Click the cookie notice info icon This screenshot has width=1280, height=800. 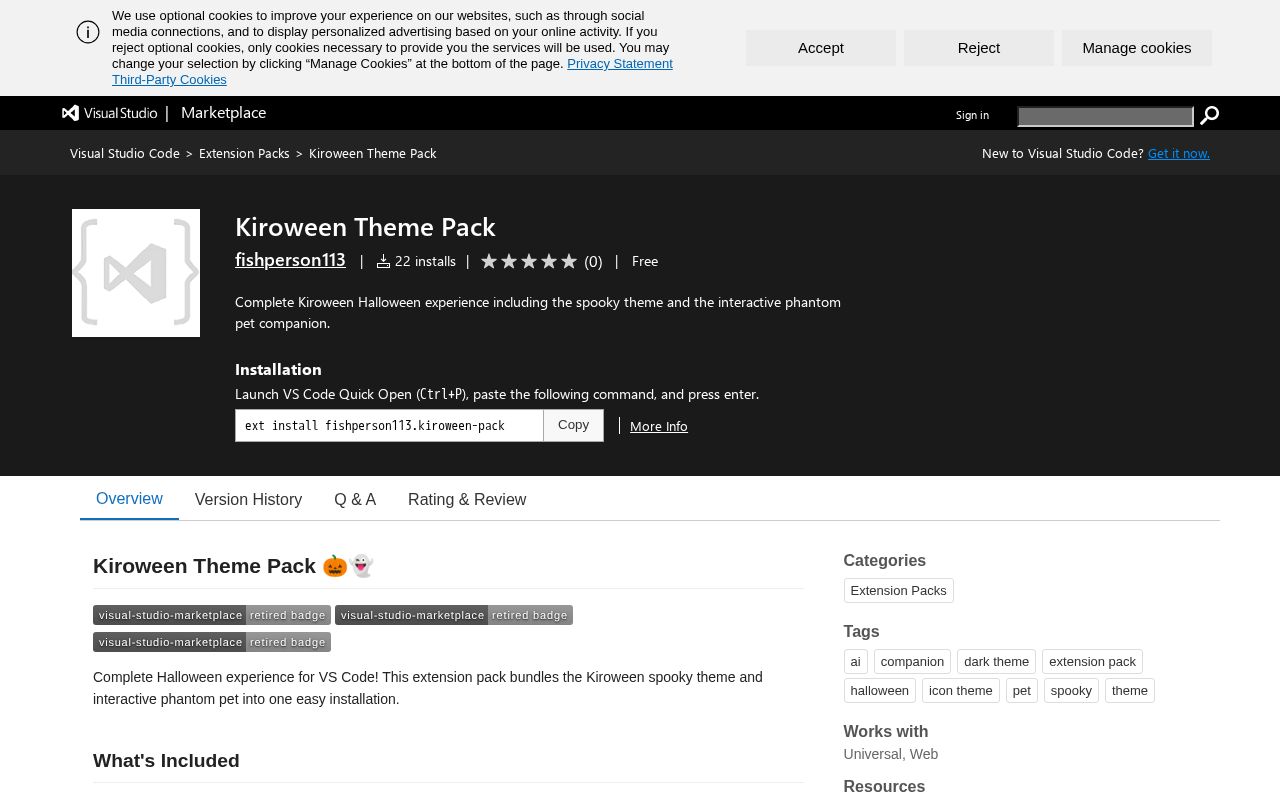coord(88,32)
